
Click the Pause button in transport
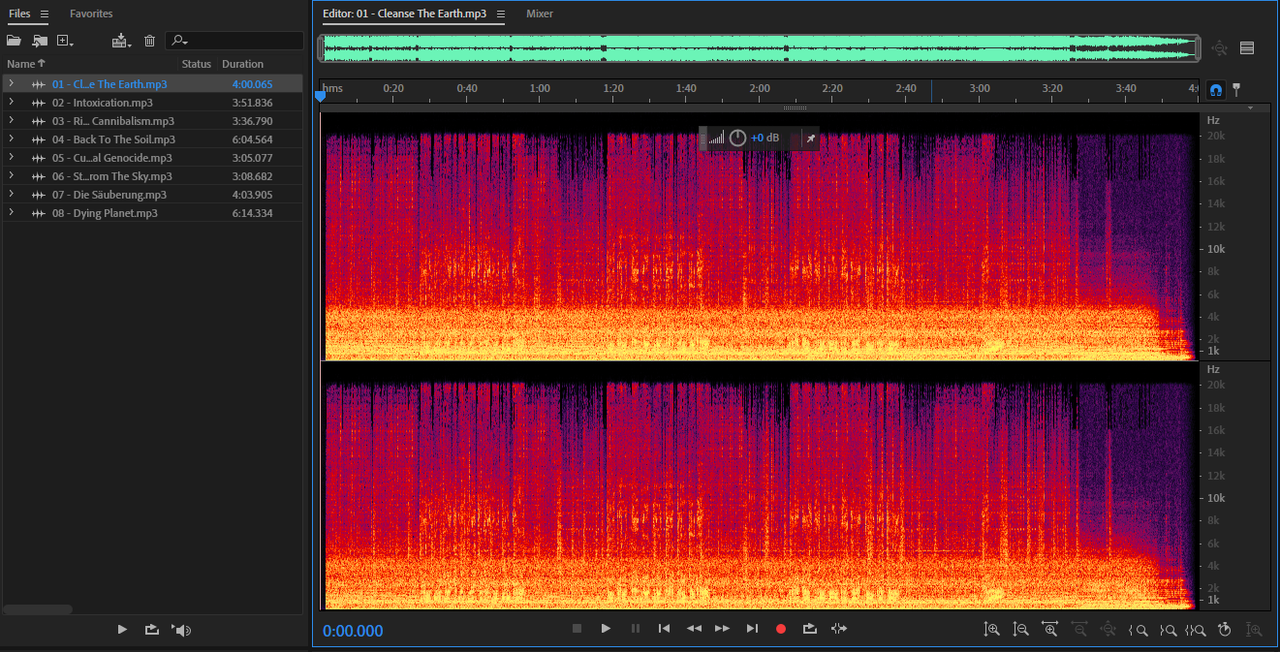tap(635, 628)
